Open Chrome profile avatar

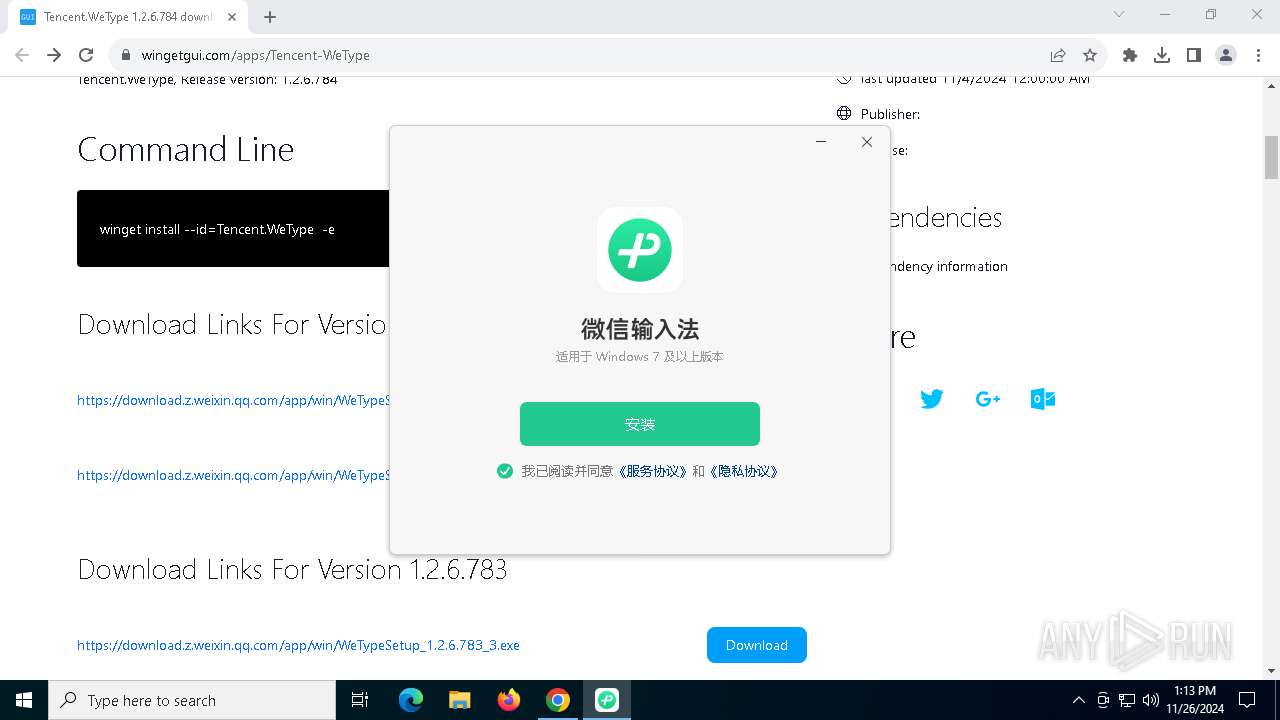(x=1226, y=55)
